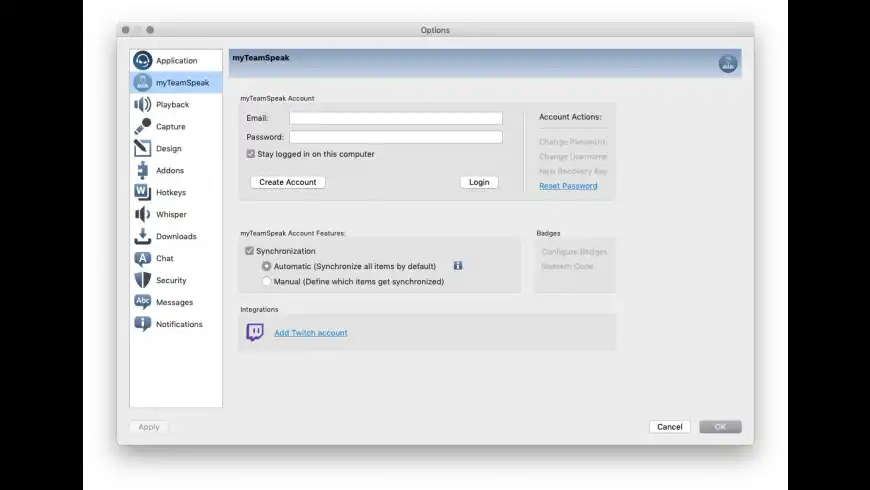Select Manual synchronization radio button
870x490 pixels.
pyautogui.click(x=267, y=281)
